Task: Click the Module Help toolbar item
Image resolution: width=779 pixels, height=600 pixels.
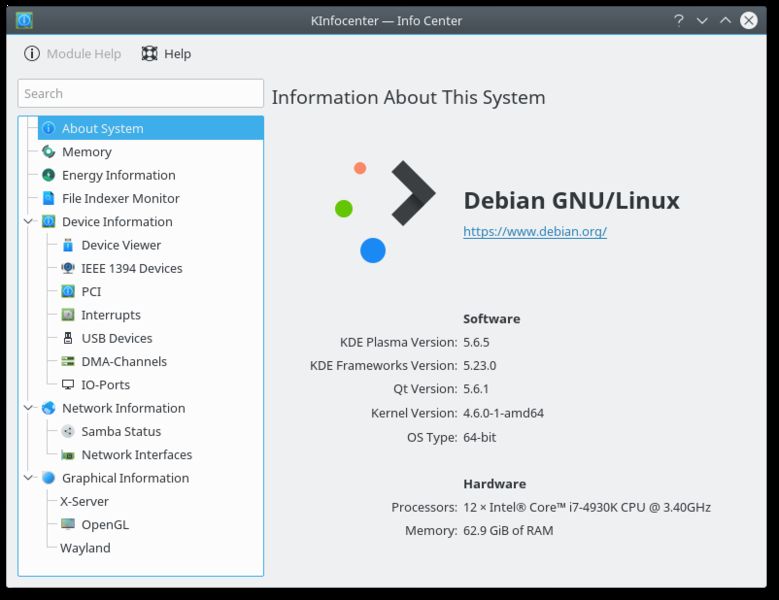Action: tap(73, 54)
